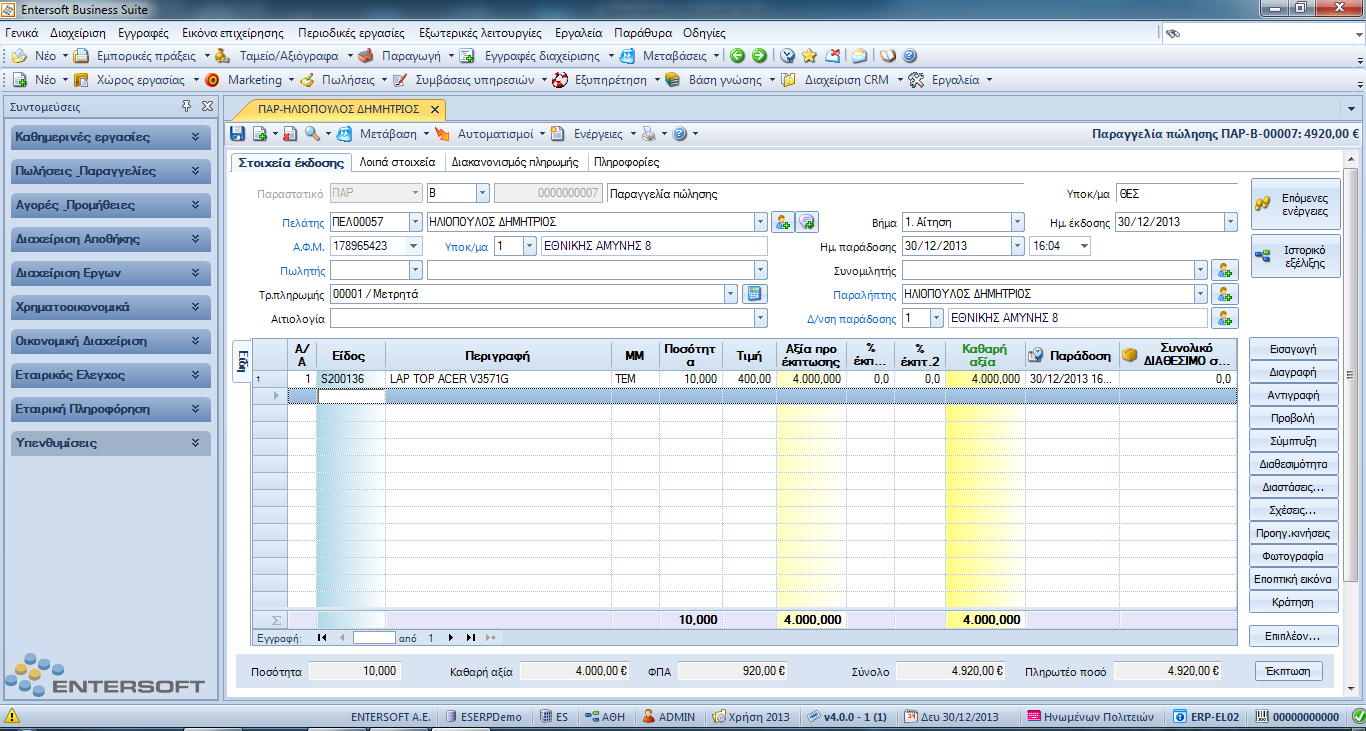Open Γενικά menu

coord(22,33)
